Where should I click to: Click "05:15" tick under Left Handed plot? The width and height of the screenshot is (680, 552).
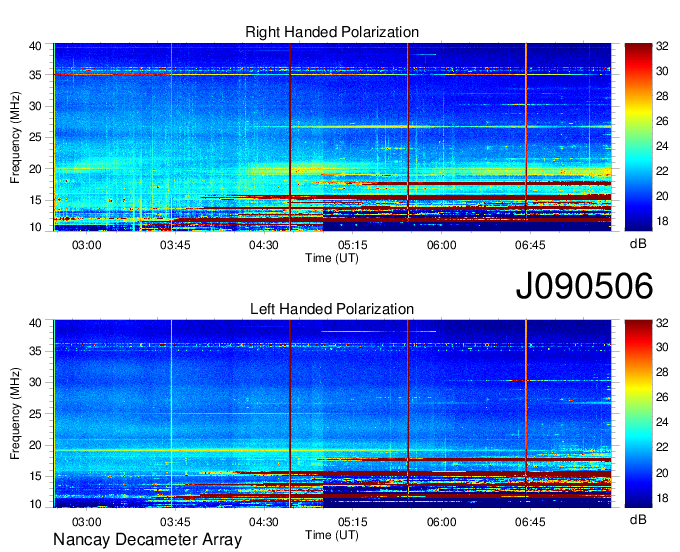[x=353, y=522]
